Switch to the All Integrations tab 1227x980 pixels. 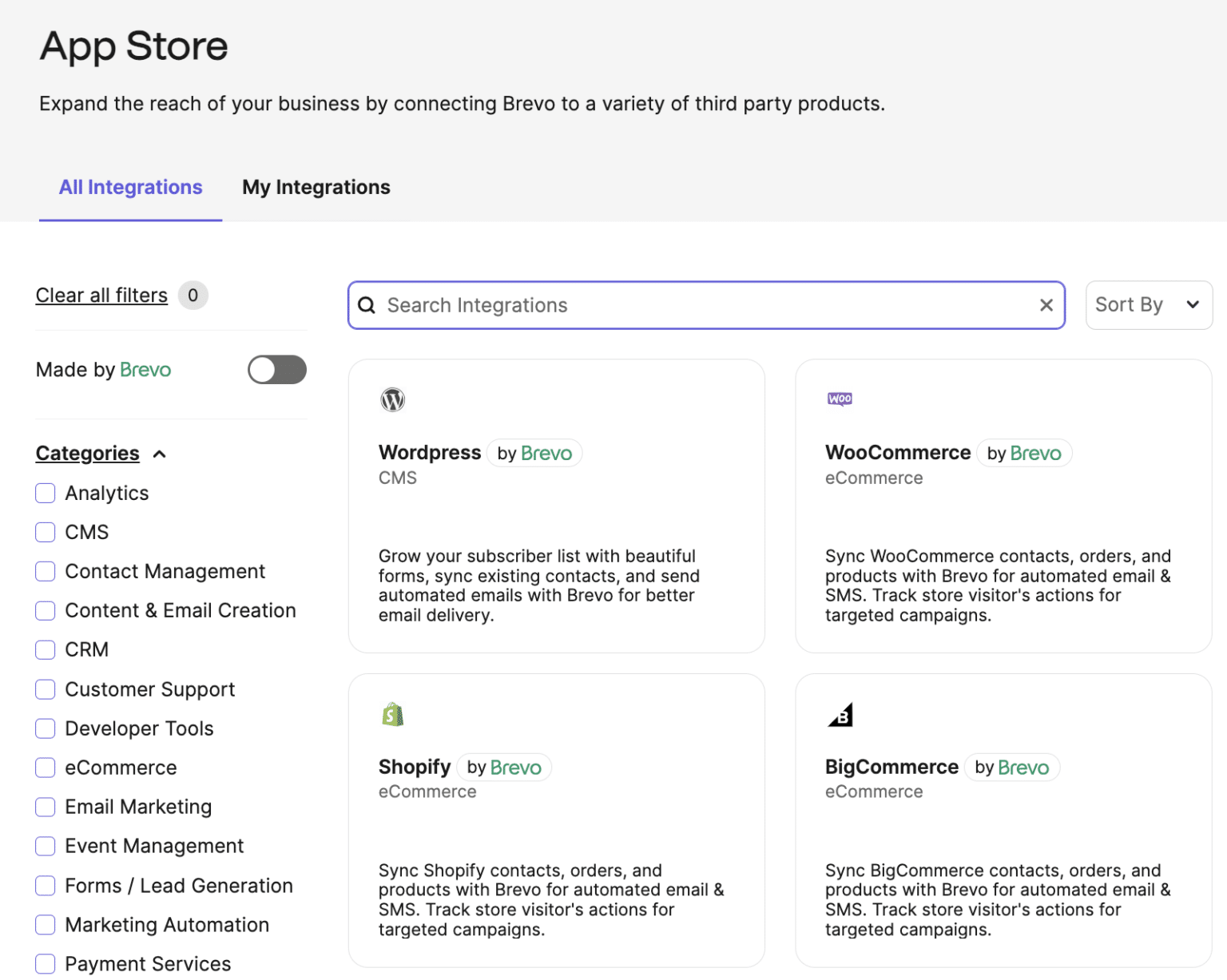point(131,187)
